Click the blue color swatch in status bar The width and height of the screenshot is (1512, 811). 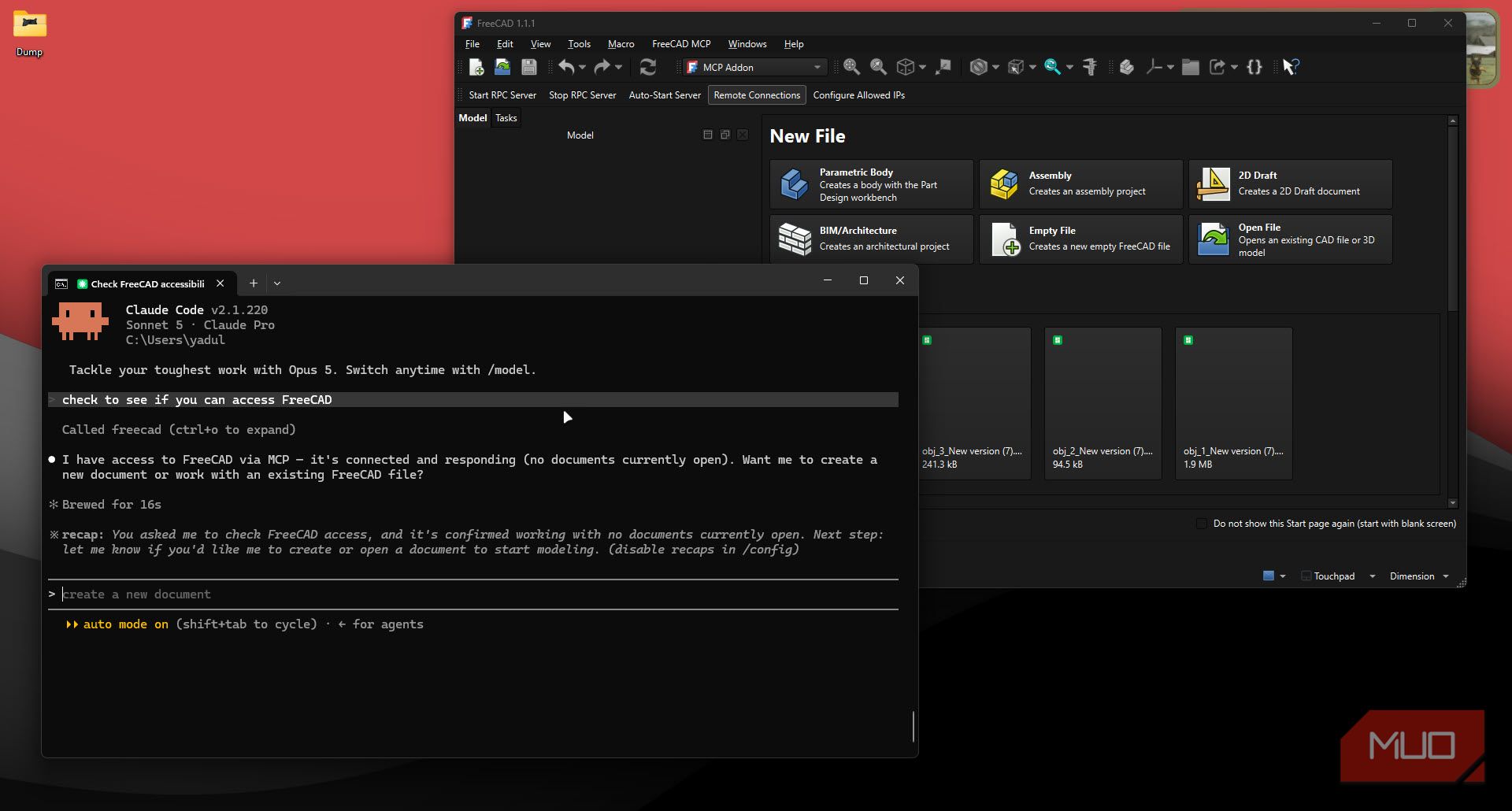pos(1269,576)
